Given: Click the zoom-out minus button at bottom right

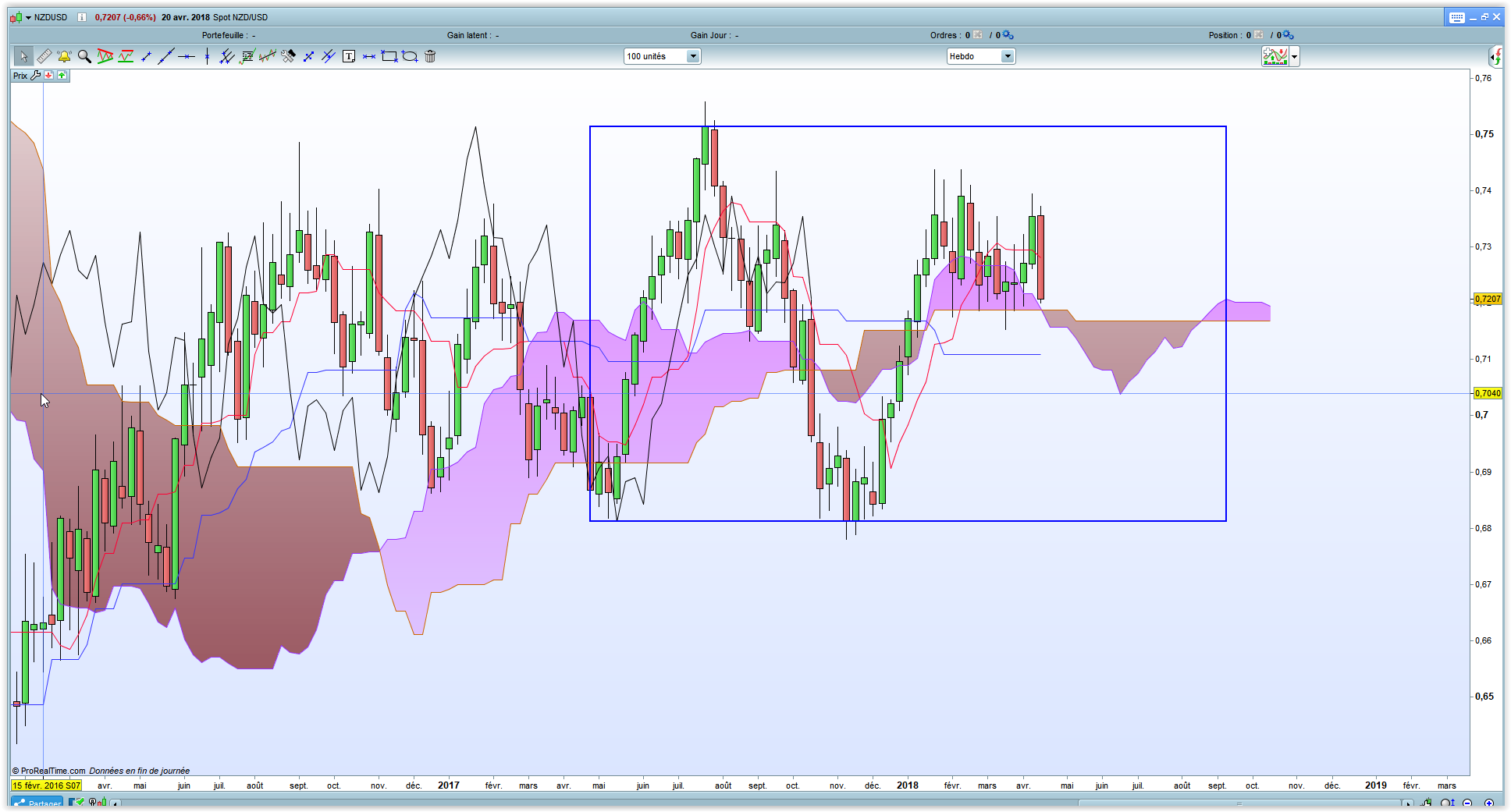Looking at the screenshot, I should (1467, 803).
